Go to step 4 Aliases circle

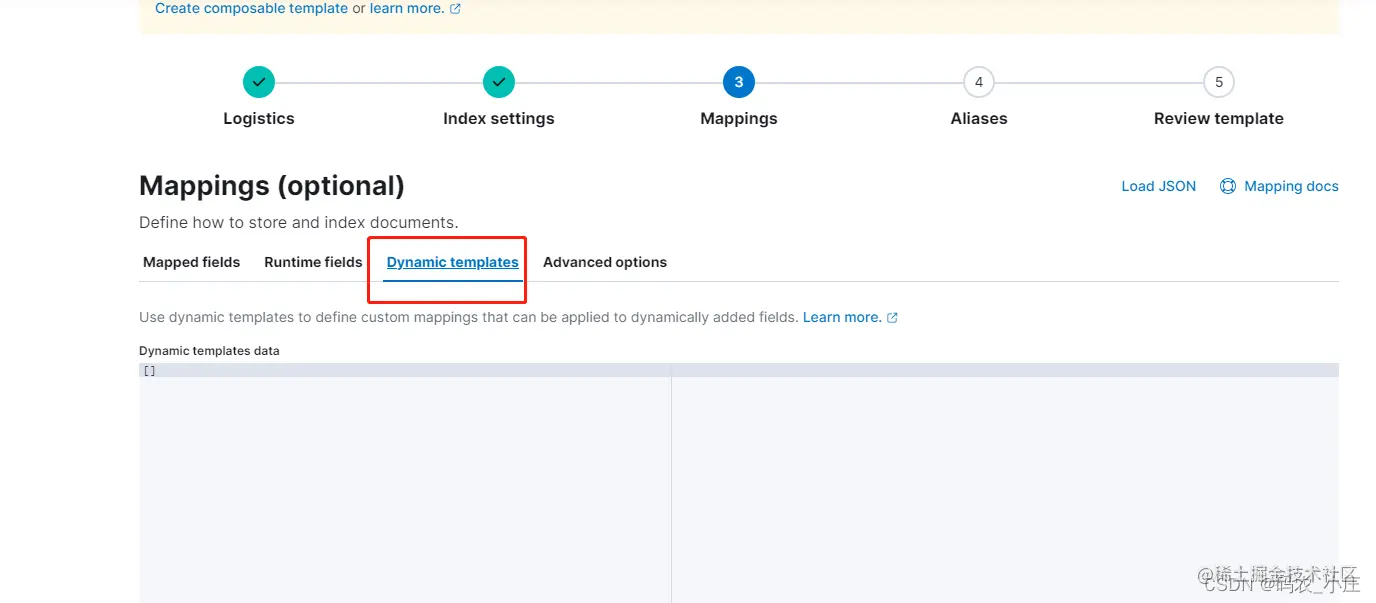coord(979,82)
